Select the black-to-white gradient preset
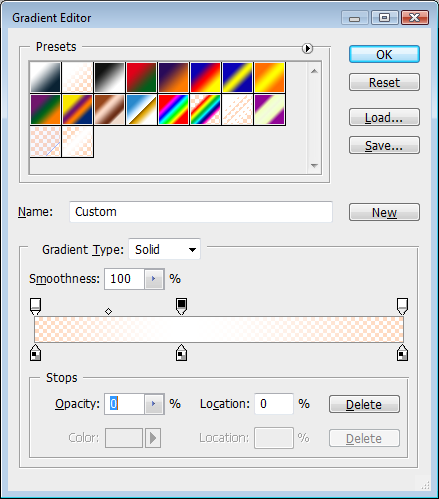The image size is (439, 499). pos(110,77)
